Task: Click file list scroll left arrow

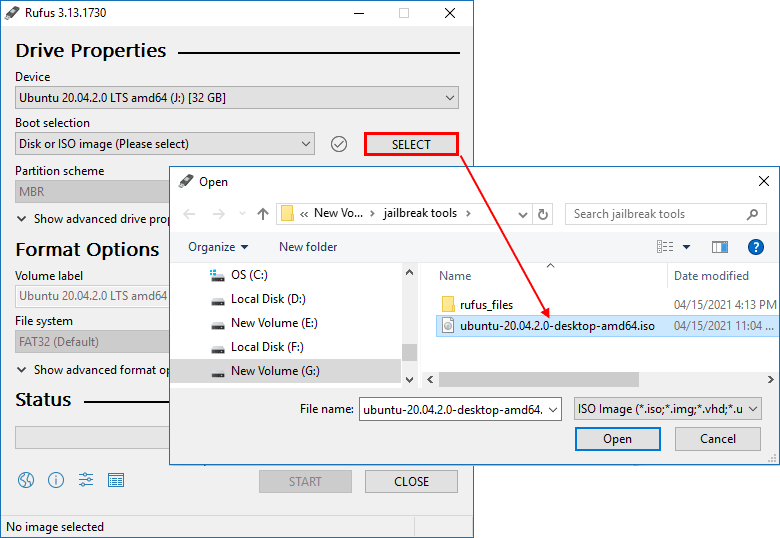Action: tap(430, 380)
